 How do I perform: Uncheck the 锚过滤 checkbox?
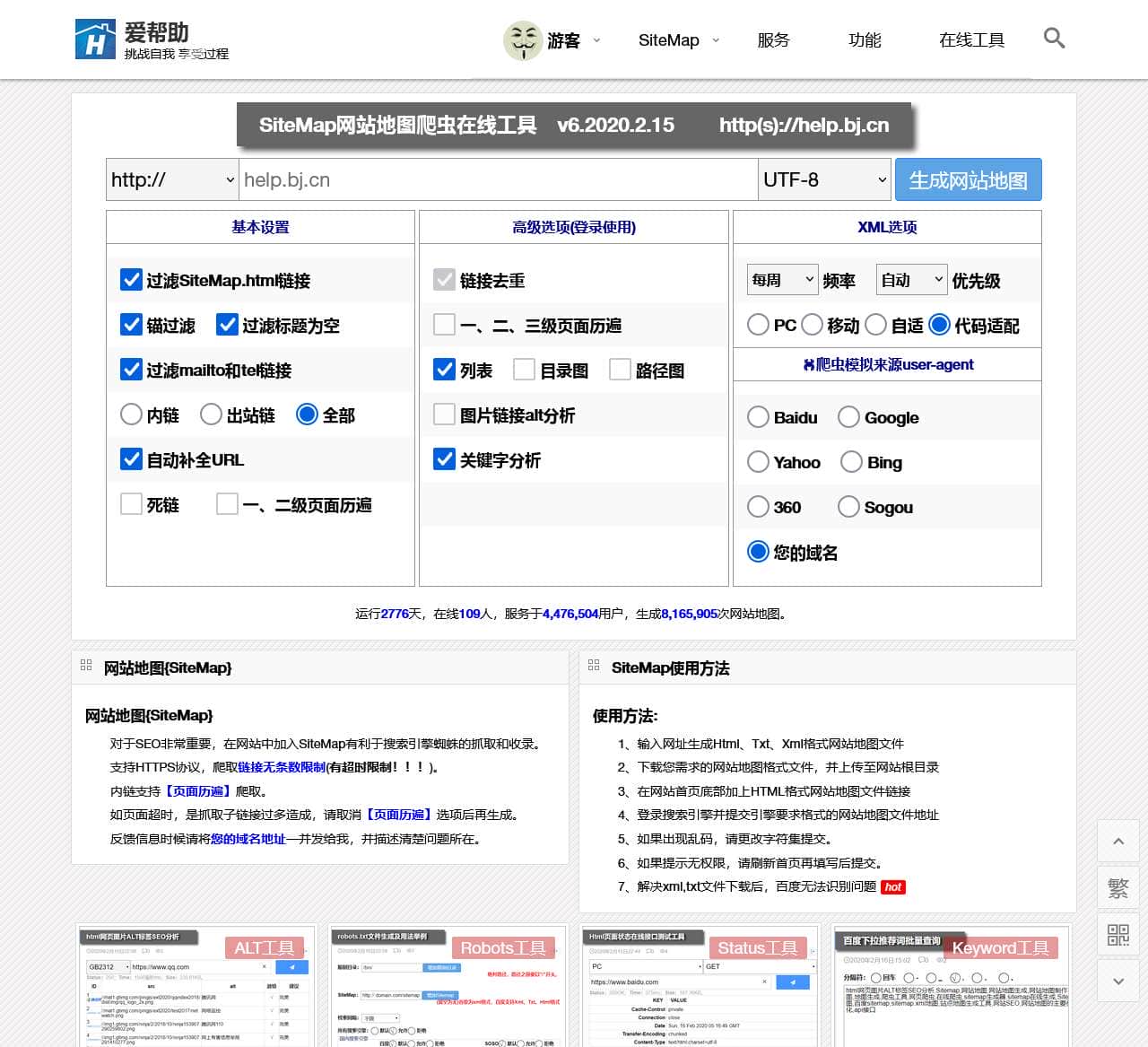click(x=131, y=324)
